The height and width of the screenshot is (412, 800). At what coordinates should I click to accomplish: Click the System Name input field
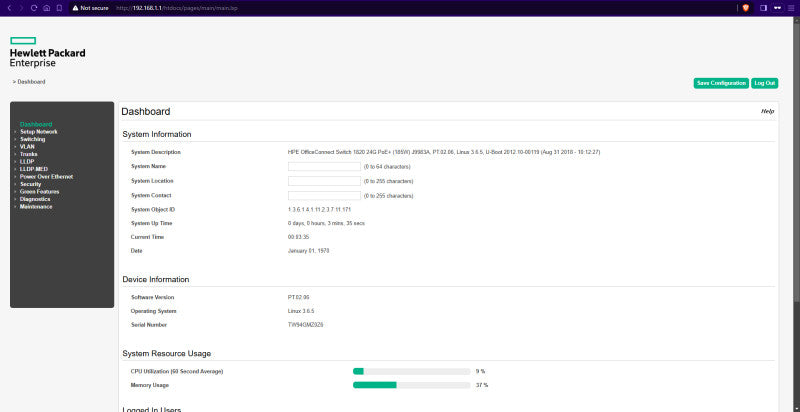coord(324,167)
